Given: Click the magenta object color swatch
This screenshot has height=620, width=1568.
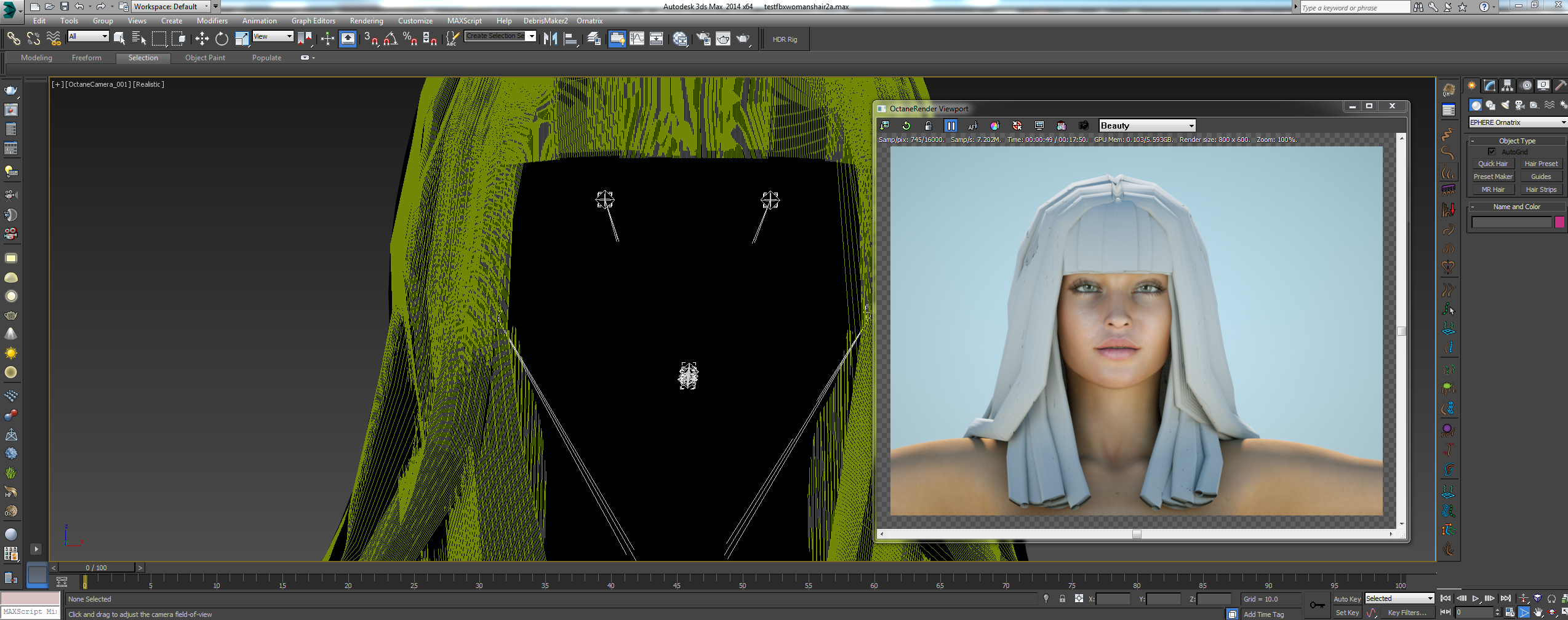Looking at the screenshot, I should (x=1559, y=222).
